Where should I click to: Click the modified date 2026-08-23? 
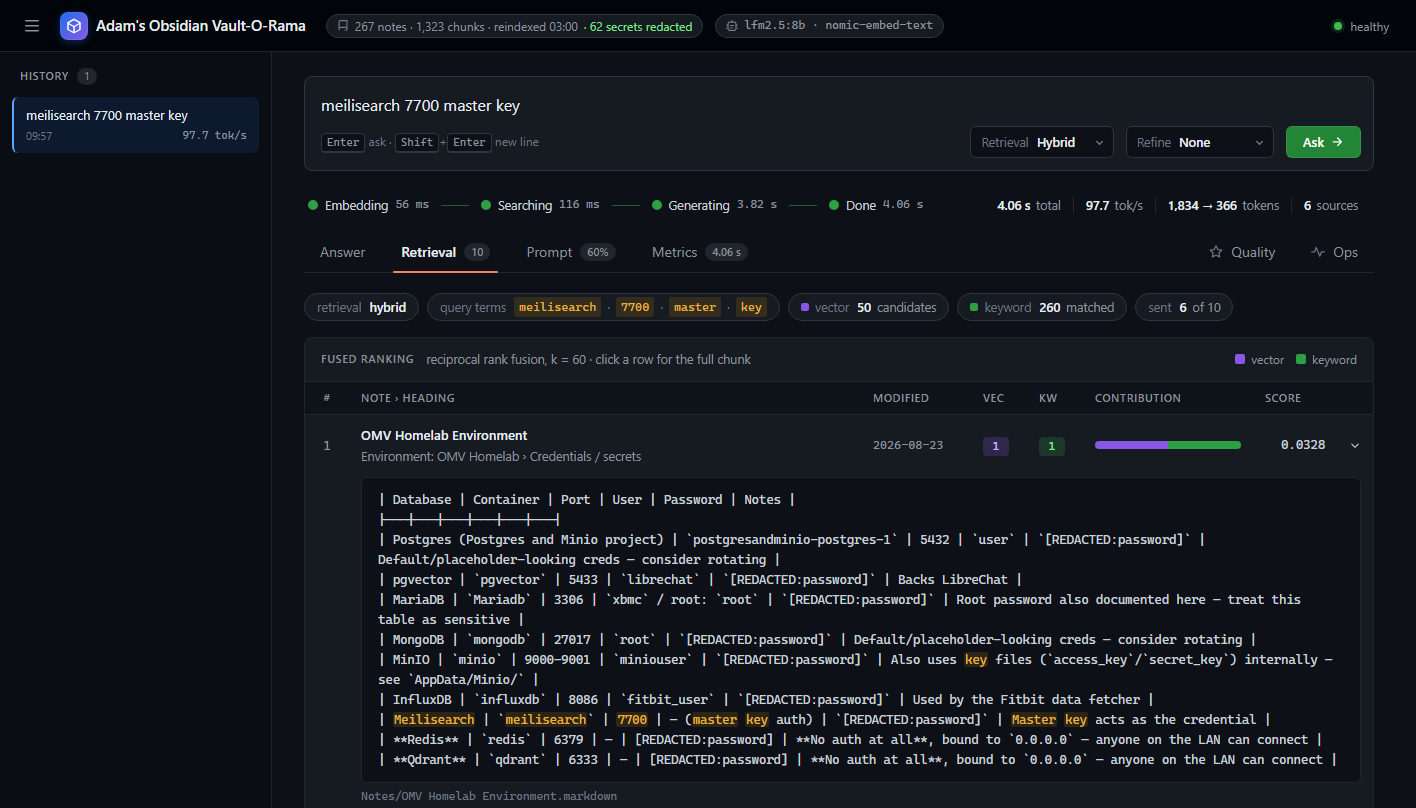[908, 445]
